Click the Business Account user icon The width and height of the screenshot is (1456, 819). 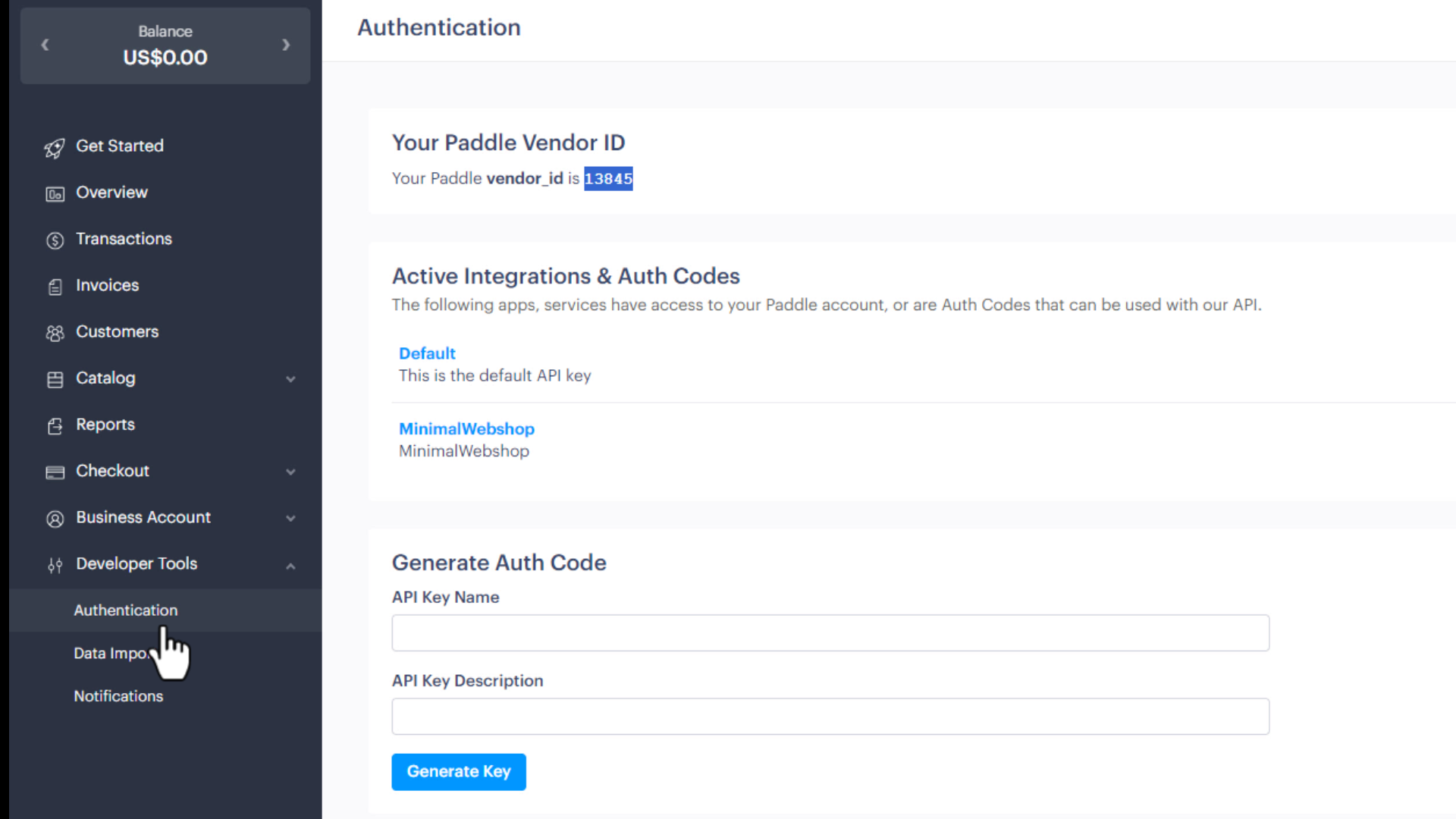point(55,519)
